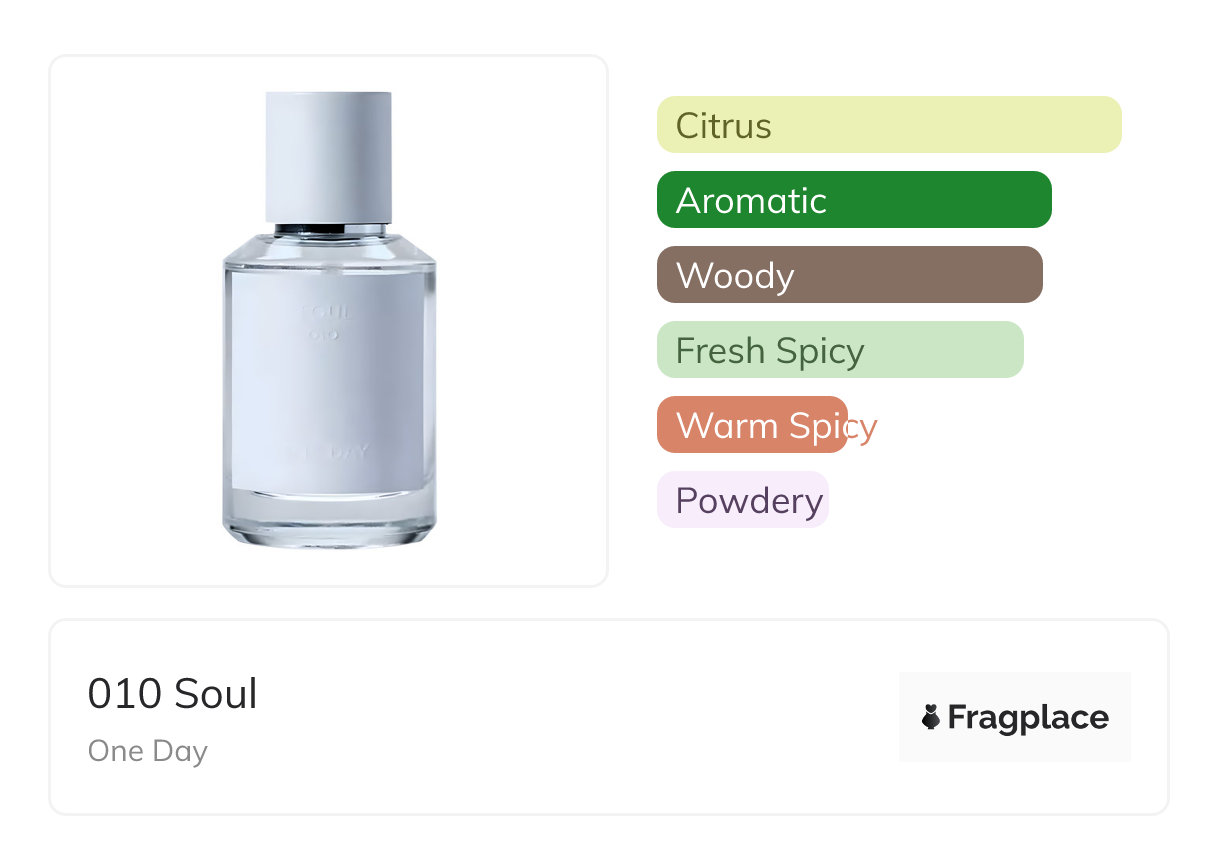Click the One Day brand name
Screen dimensions: 1218x864
tap(148, 751)
